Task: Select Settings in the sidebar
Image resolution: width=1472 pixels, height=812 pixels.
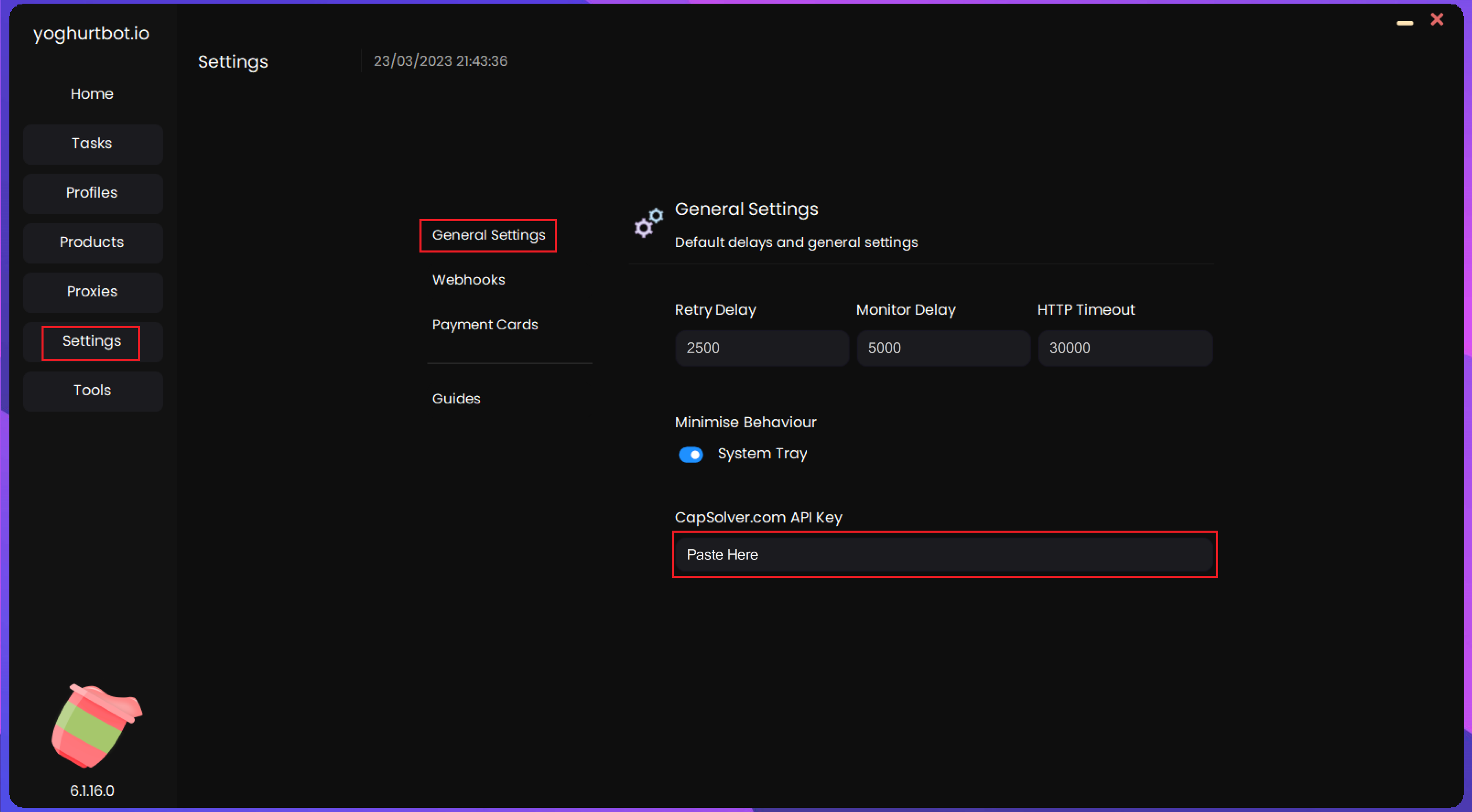Action: click(92, 342)
